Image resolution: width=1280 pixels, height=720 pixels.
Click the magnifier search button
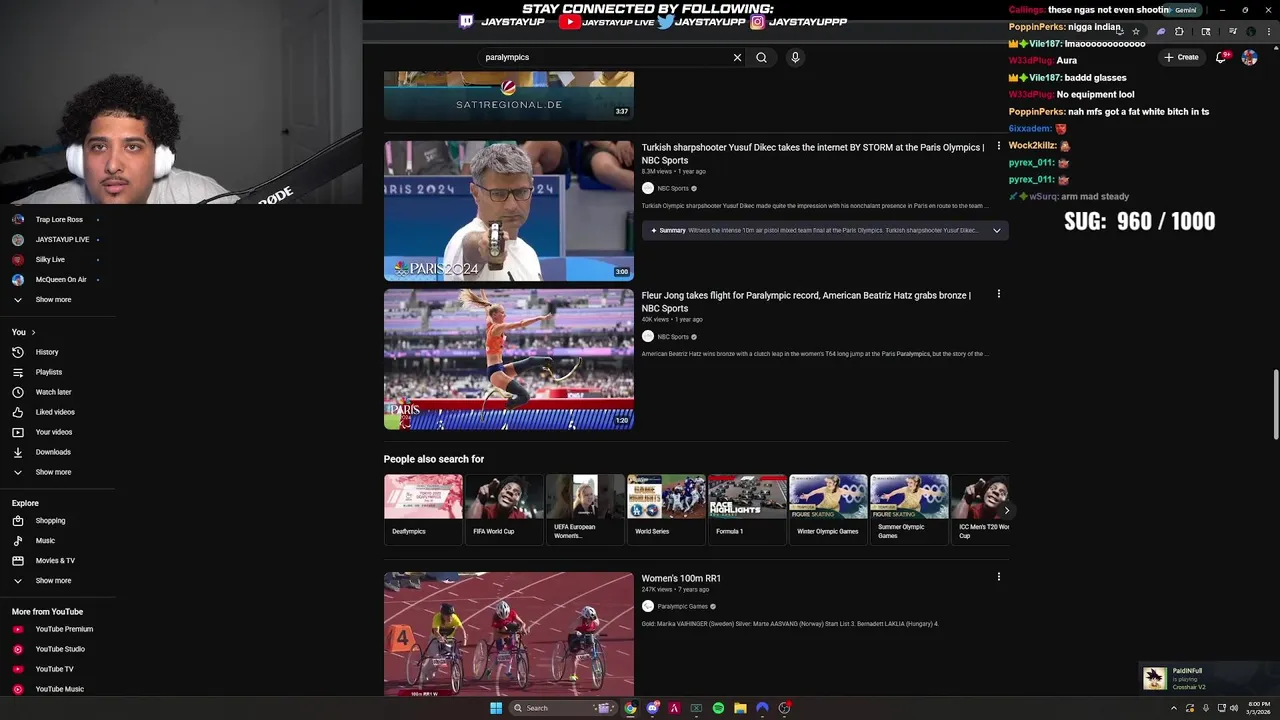(761, 57)
